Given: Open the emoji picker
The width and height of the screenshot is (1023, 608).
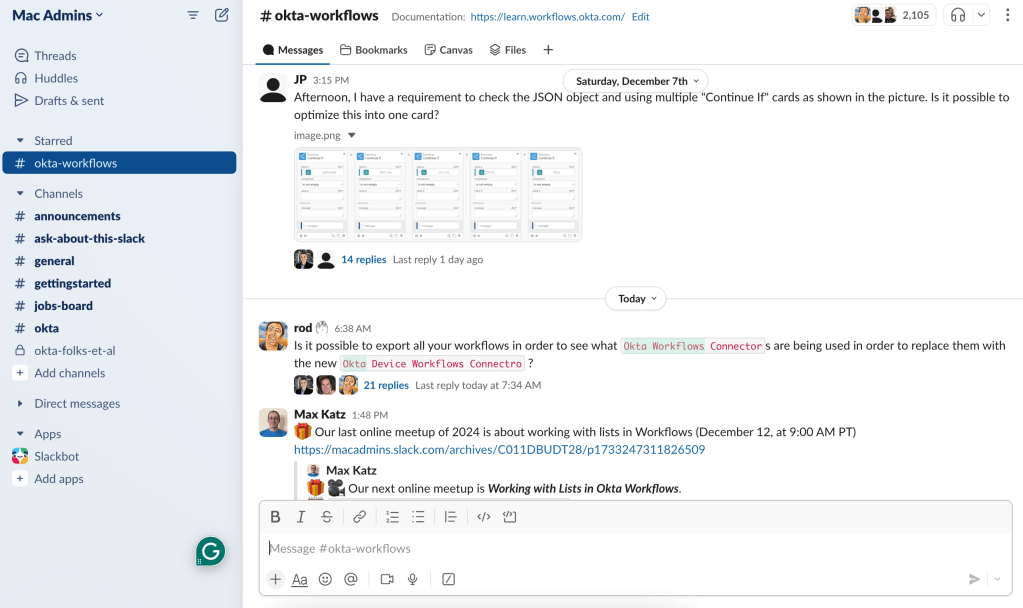Looking at the screenshot, I should click(x=325, y=579).
